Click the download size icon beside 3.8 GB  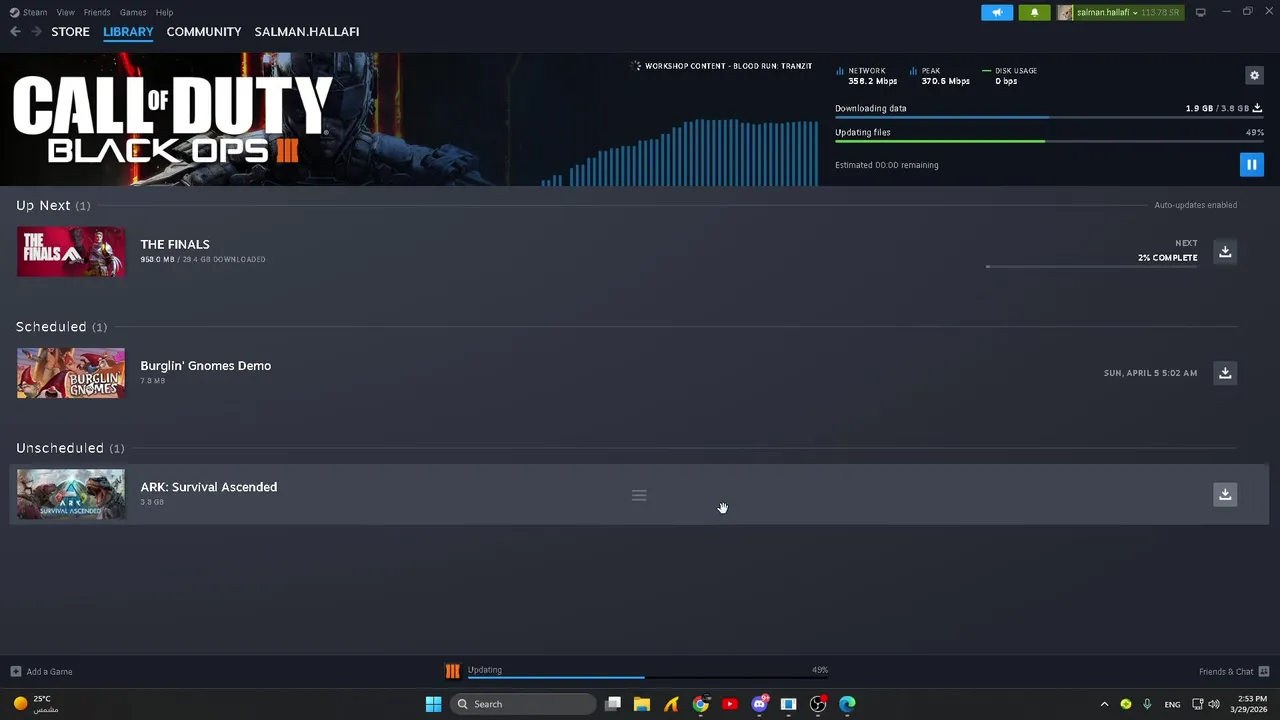(x=1257, y=108)
